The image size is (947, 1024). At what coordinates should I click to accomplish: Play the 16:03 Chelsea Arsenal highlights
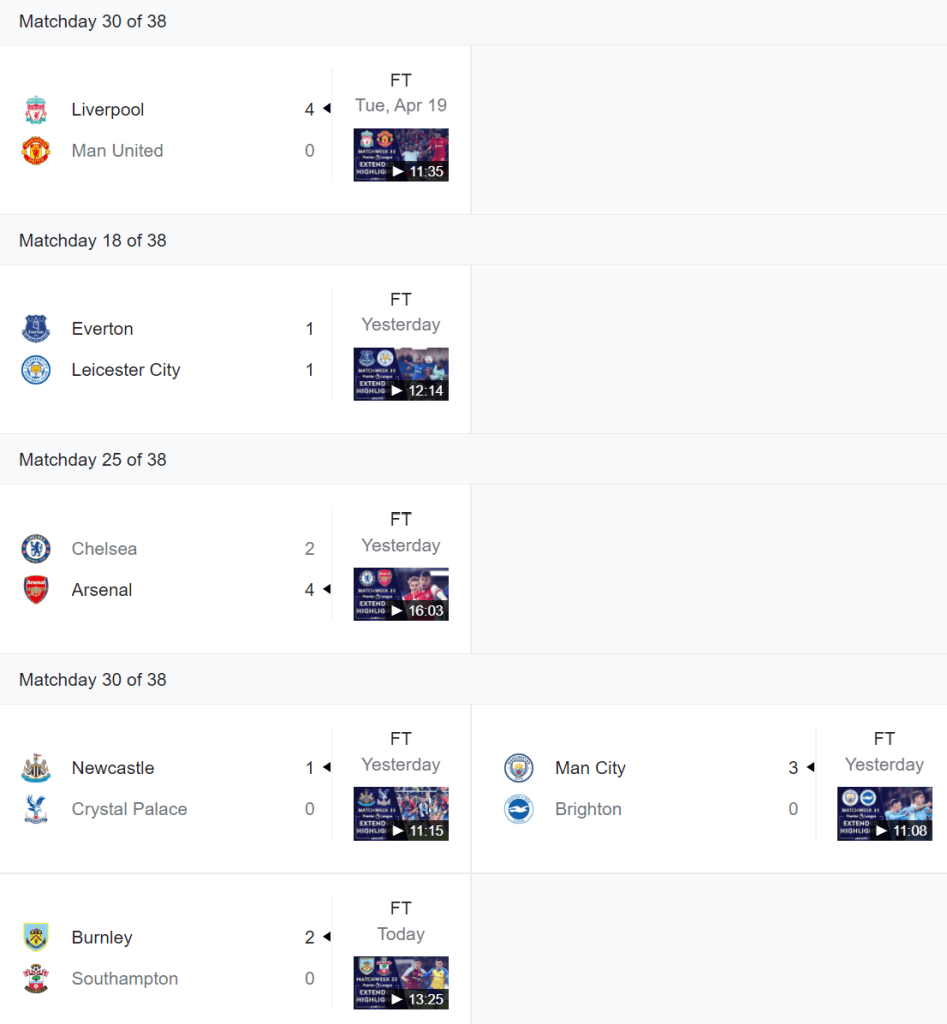[401, 594]
